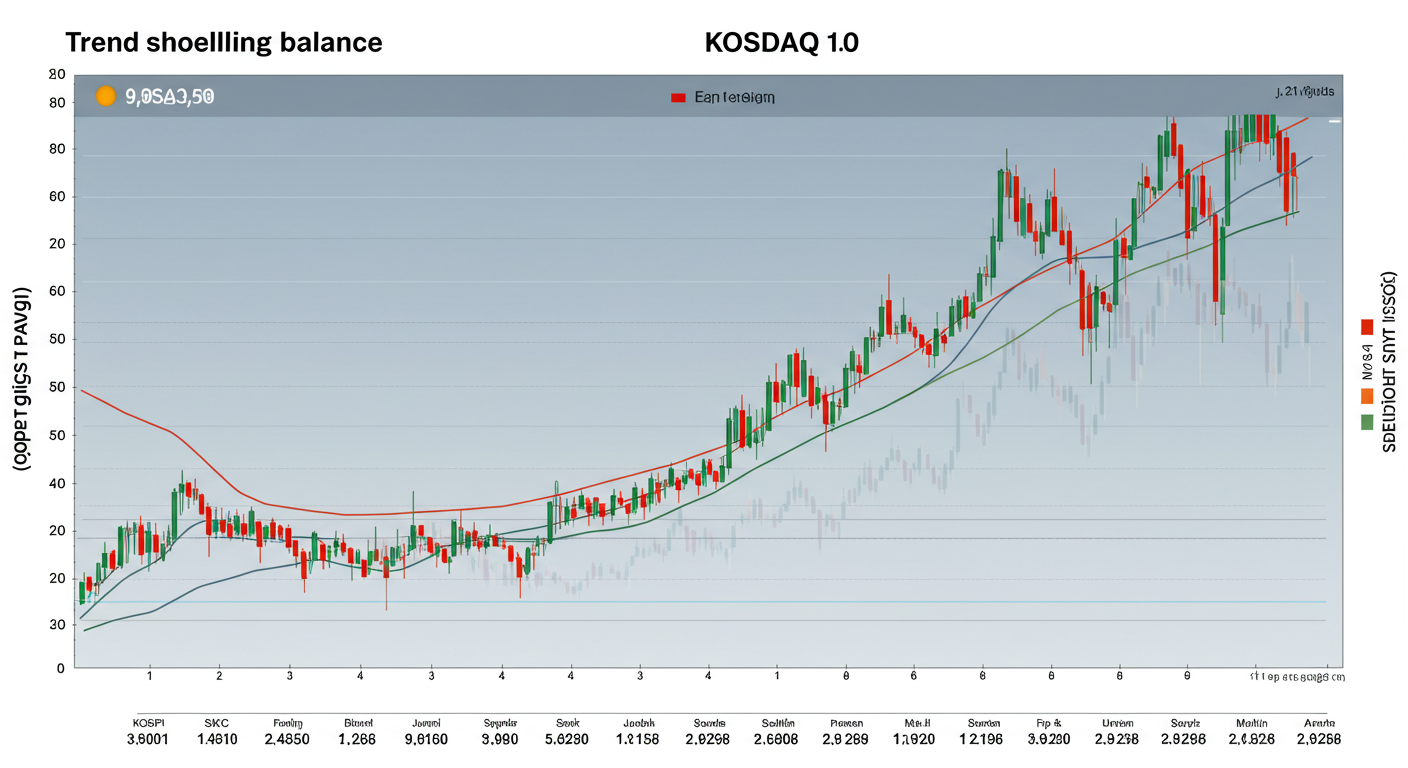The height and width of the screenshot is (768, 1408).
Task: Click the header value '9,0SA3,50'
Action: (x=170, y=97)
